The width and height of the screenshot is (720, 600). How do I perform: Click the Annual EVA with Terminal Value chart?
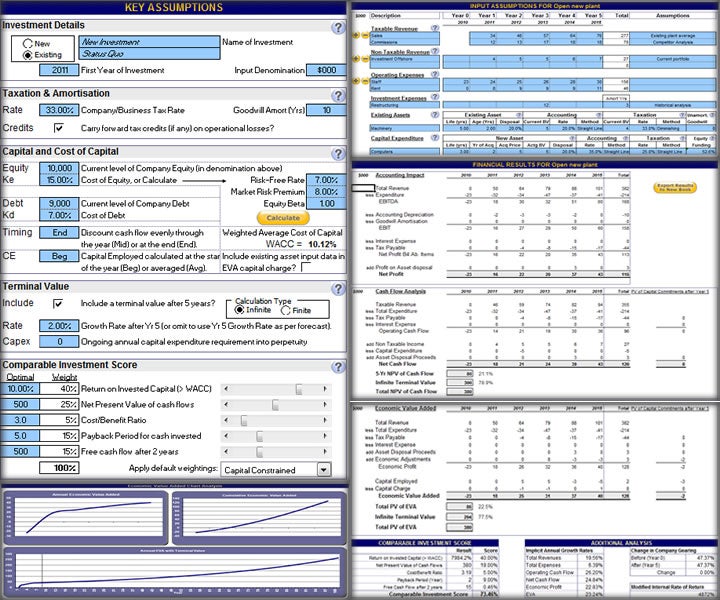[x=174, y=571]
